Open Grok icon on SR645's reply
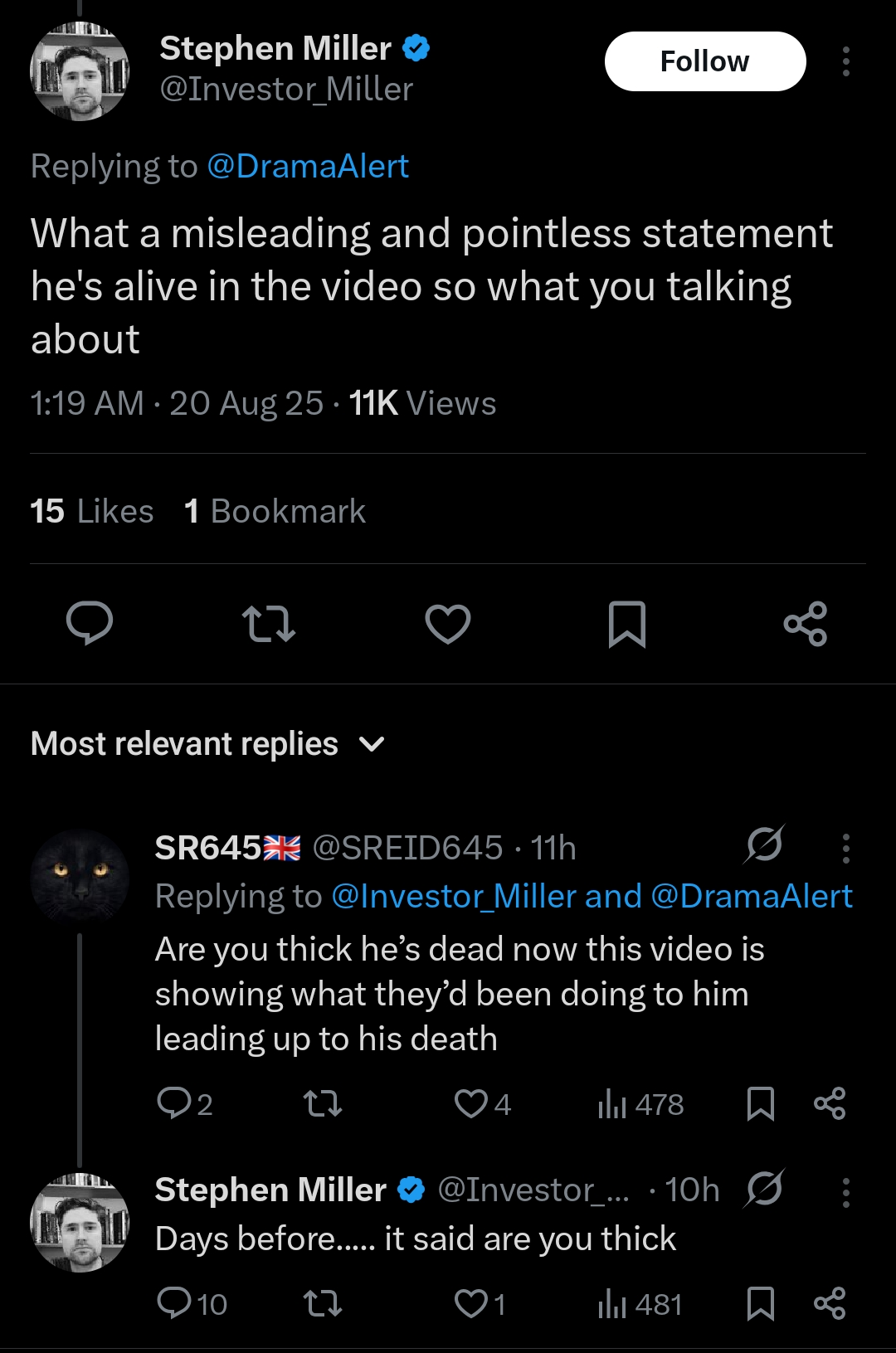Screen dimensions: 896x1353 (x=764, y=844)
